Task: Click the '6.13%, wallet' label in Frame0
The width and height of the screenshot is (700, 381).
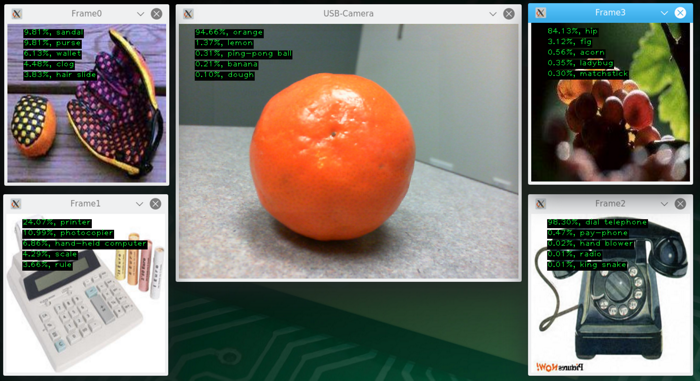Action: click(x=52, y=54)
